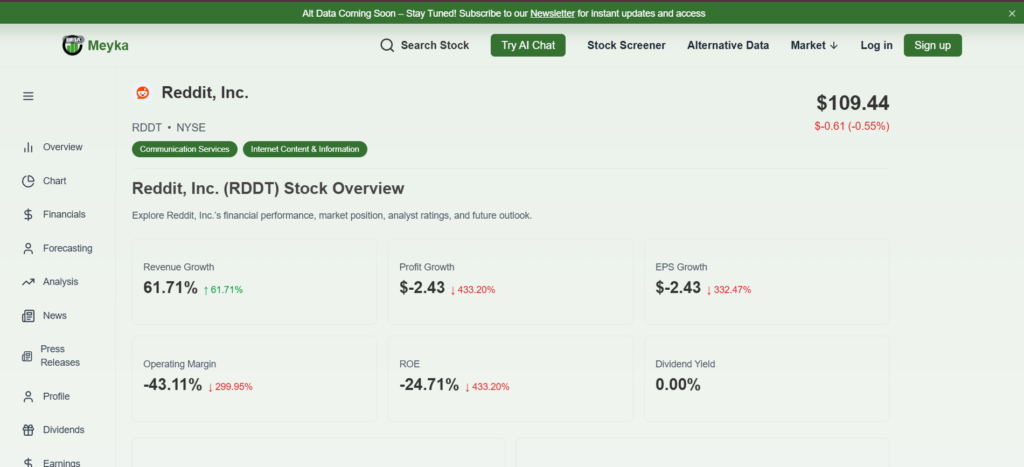Click the Dividend Yield card
1024x467 pixels.
[767, 379]
